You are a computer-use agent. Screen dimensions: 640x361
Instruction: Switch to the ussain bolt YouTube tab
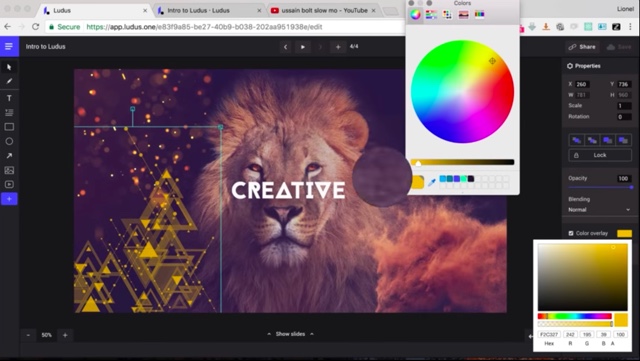pyautogui.click(x=323, y=10)
